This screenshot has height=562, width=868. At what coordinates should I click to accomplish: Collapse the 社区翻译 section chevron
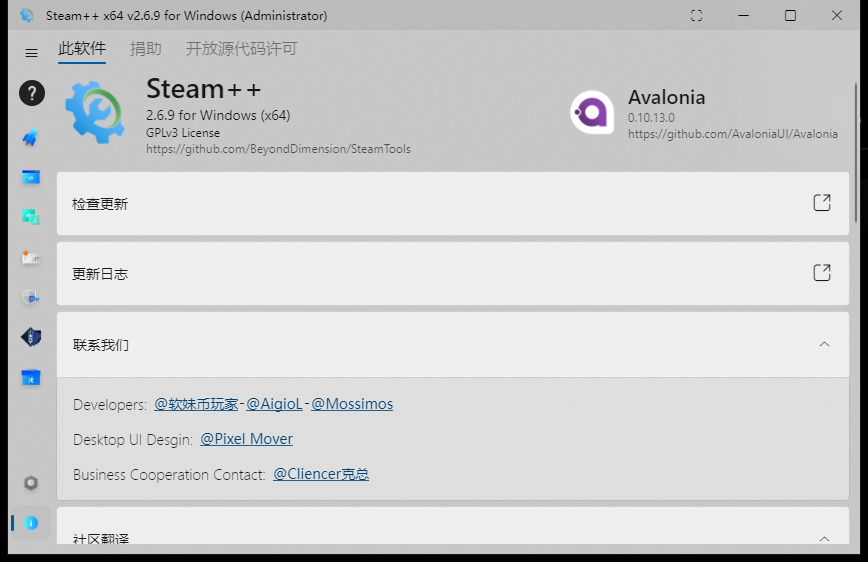[824, 538]
